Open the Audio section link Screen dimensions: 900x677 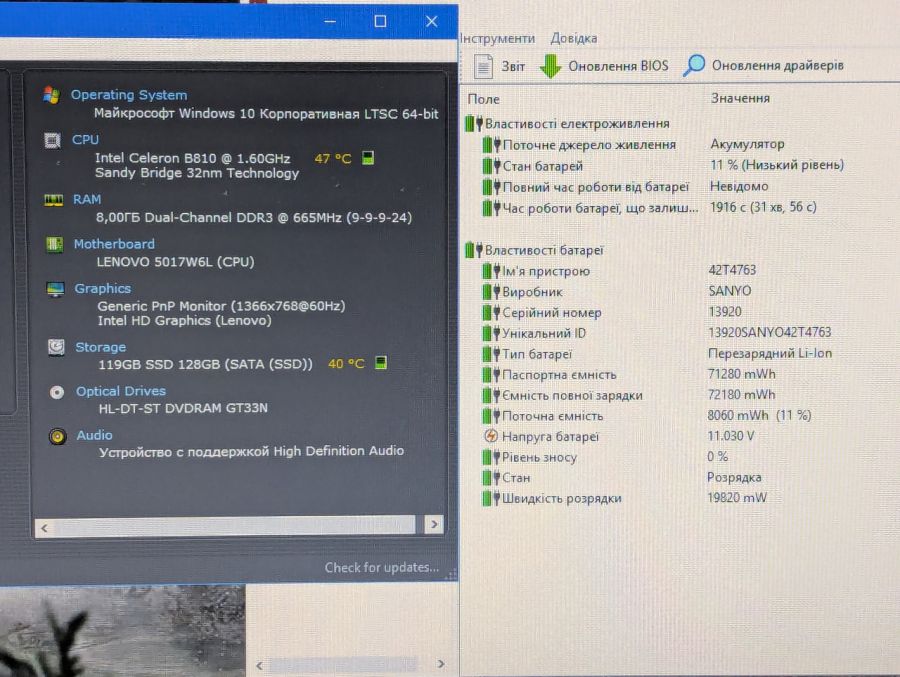[94, 435]
